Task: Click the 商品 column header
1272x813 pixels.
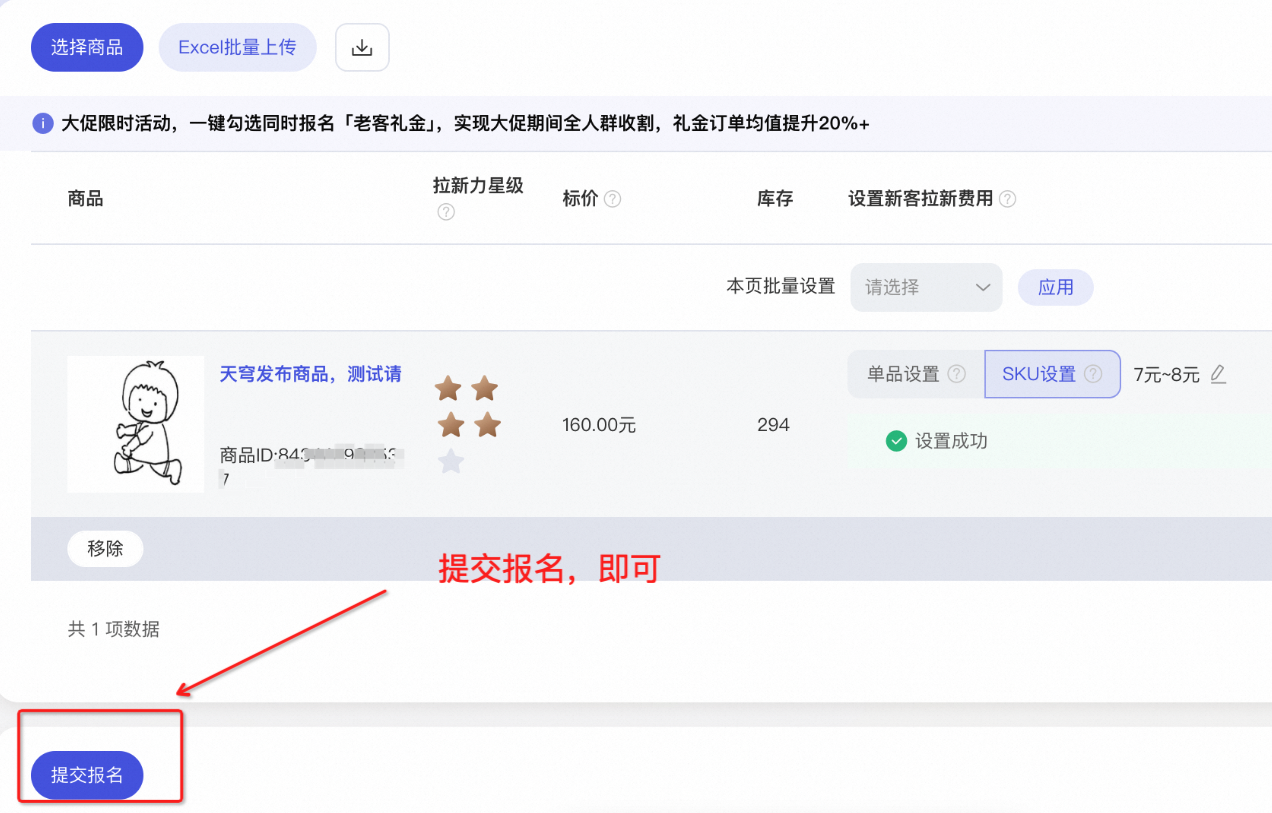Action: pyautogui.click(x=85, y=199)
